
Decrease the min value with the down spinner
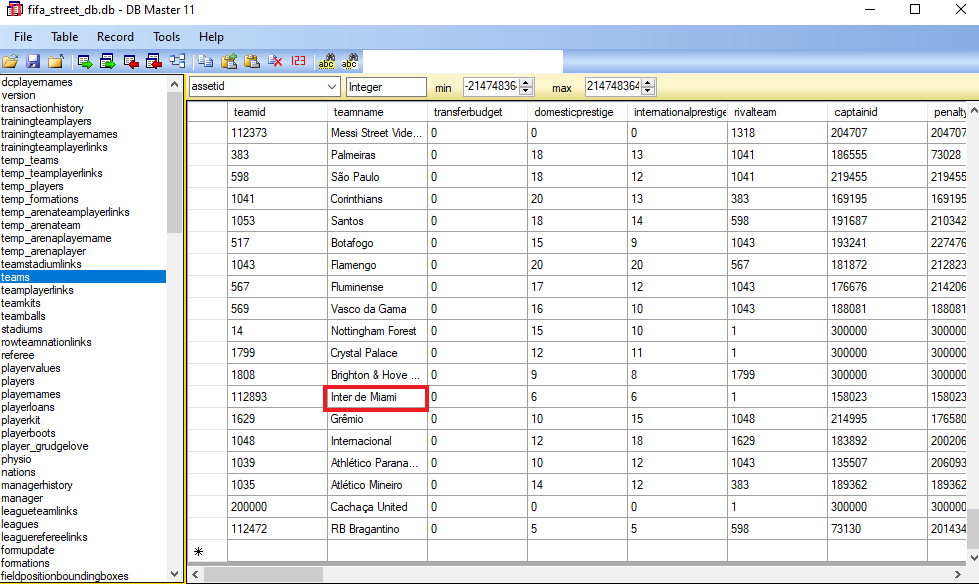tap(526, 91)
